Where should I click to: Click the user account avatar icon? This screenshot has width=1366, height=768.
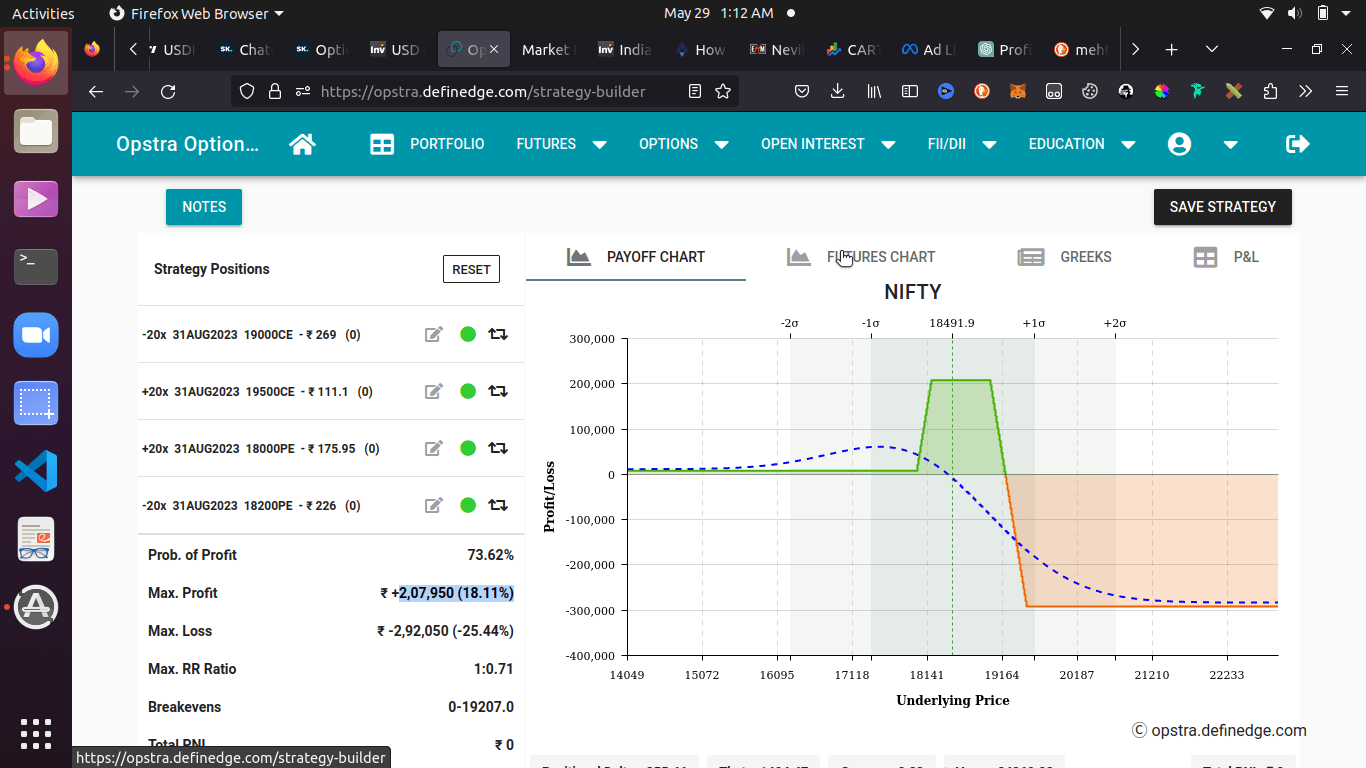[x=1179, y=144]
